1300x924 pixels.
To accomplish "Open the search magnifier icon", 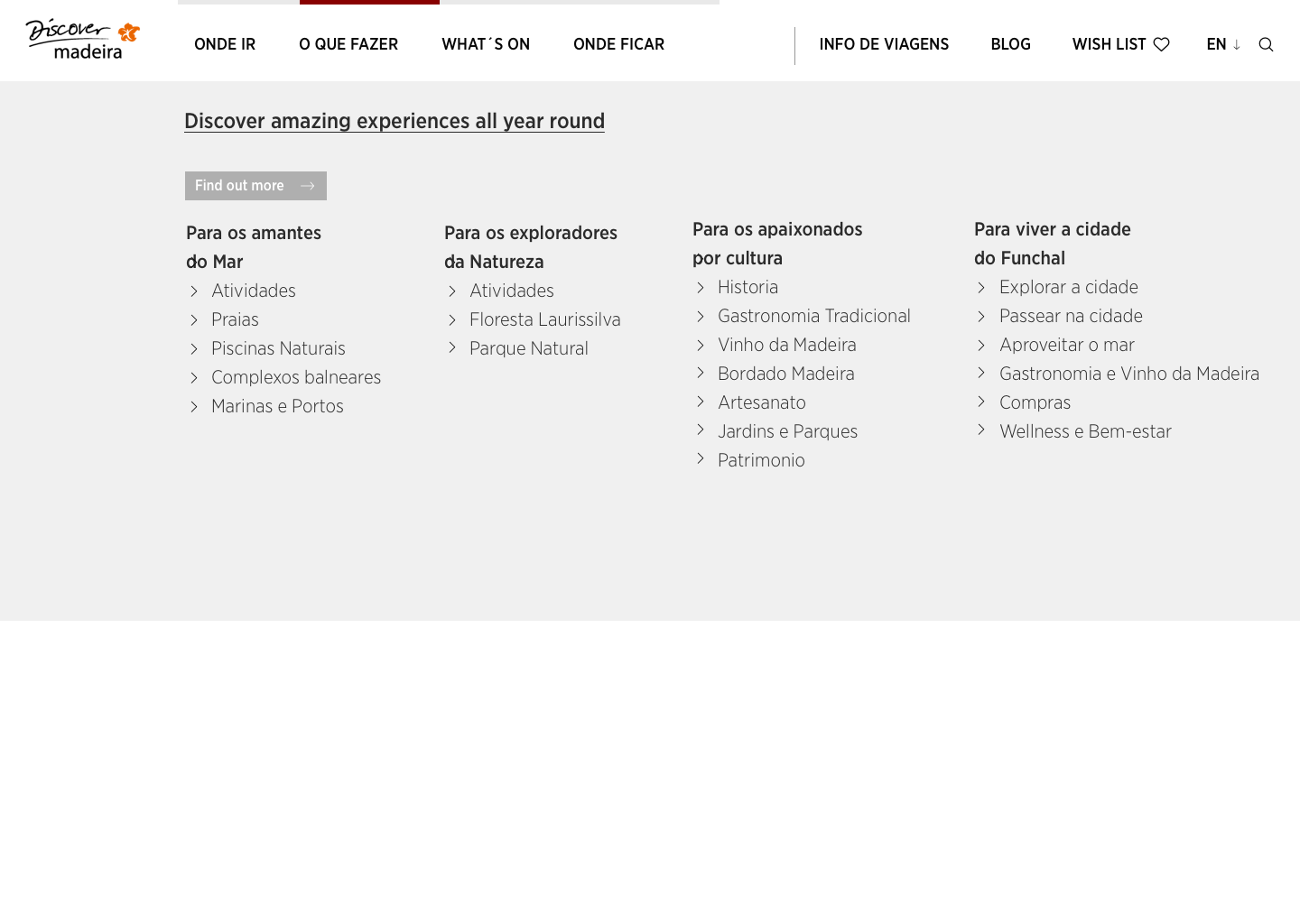I will click(x=1266, y=45).
